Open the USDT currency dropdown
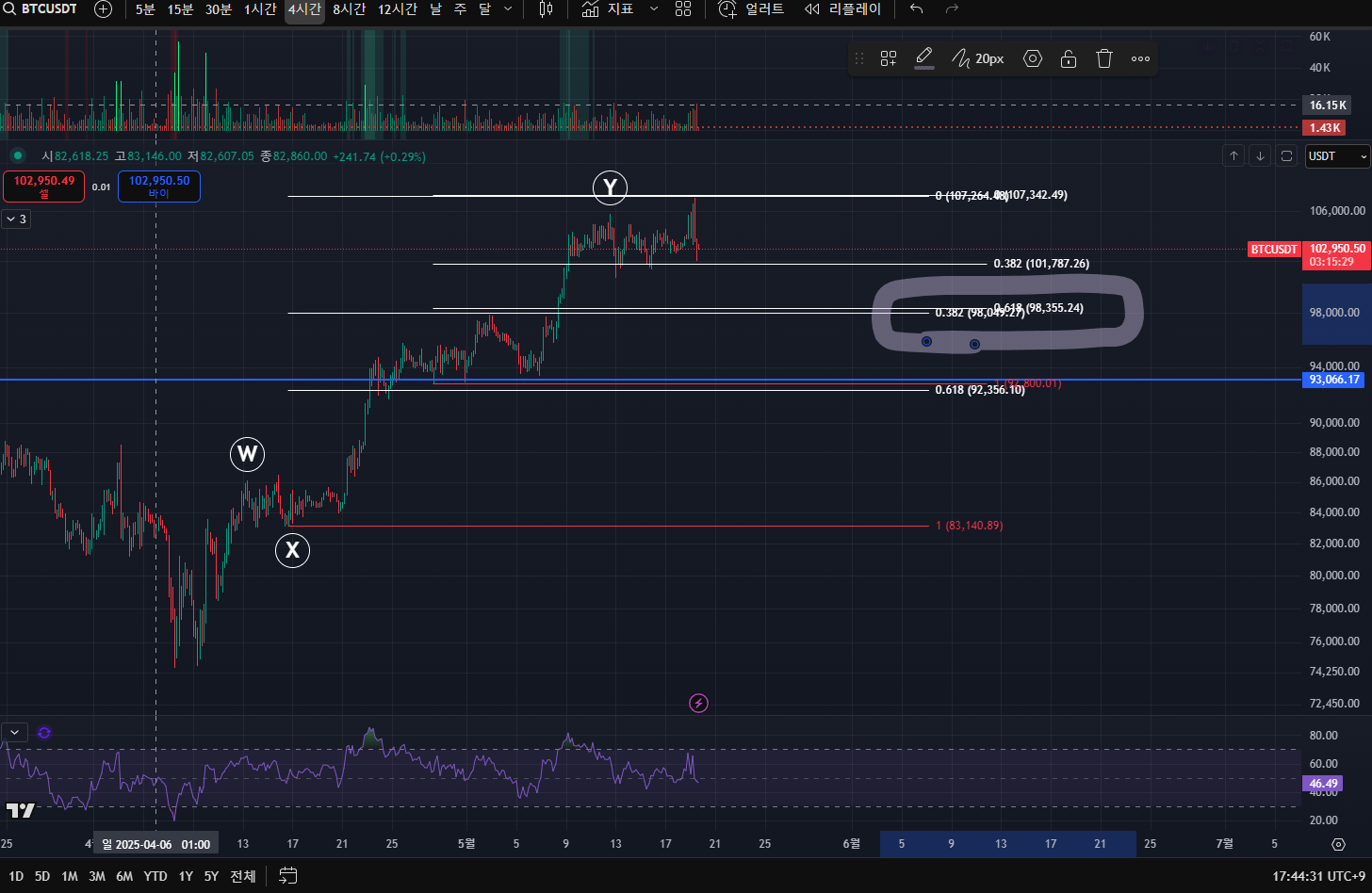The height and width of the screenshot is (893, 1372). pos(1337,156)
